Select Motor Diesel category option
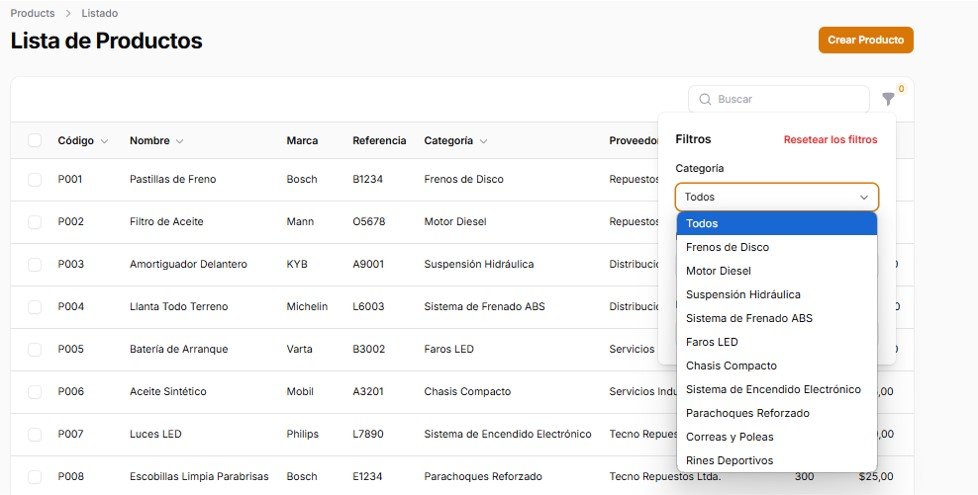The width and height of the screenshot is (978, 495). coord(718,271)
